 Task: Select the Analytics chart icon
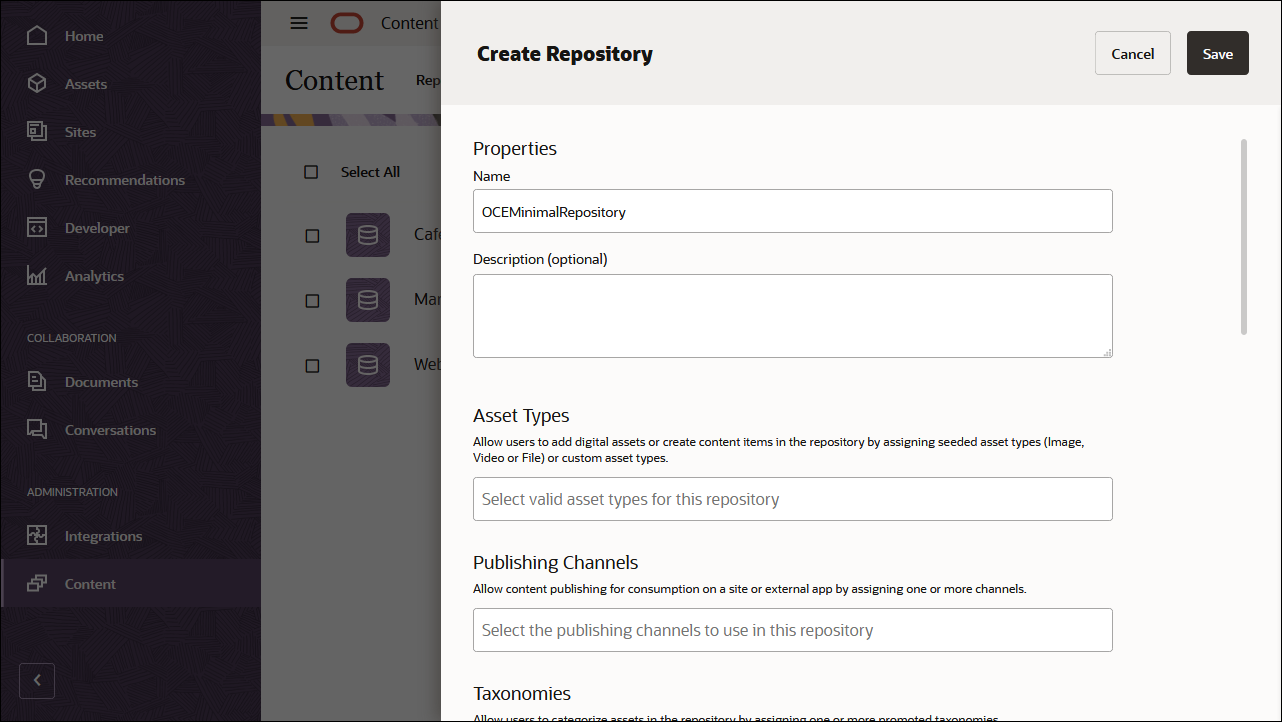pos(37,275)
